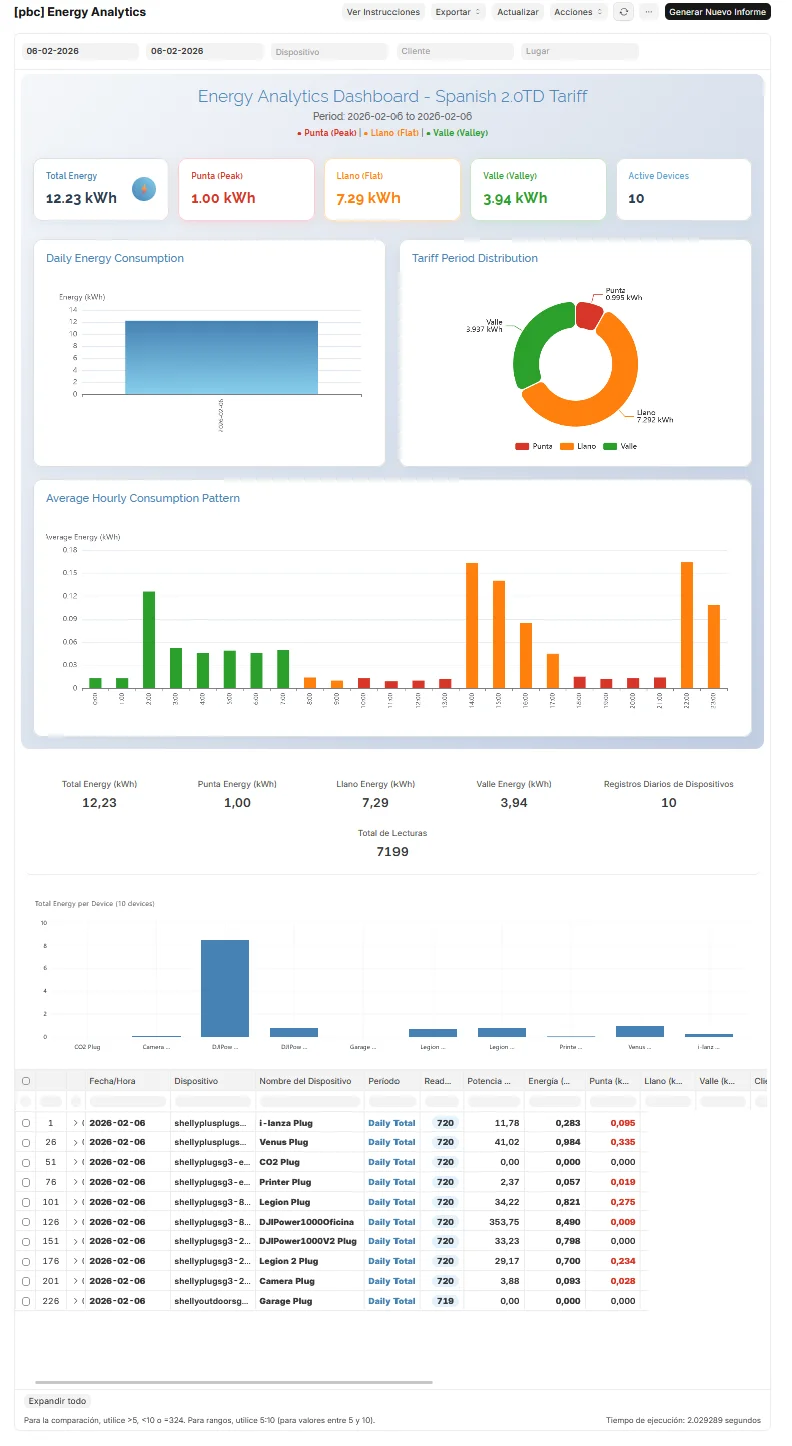Image resolution: width=792 pixels, height=1446 pixels.
Task: Toggle the select-all checkbox in table header
Action: 26,1081
